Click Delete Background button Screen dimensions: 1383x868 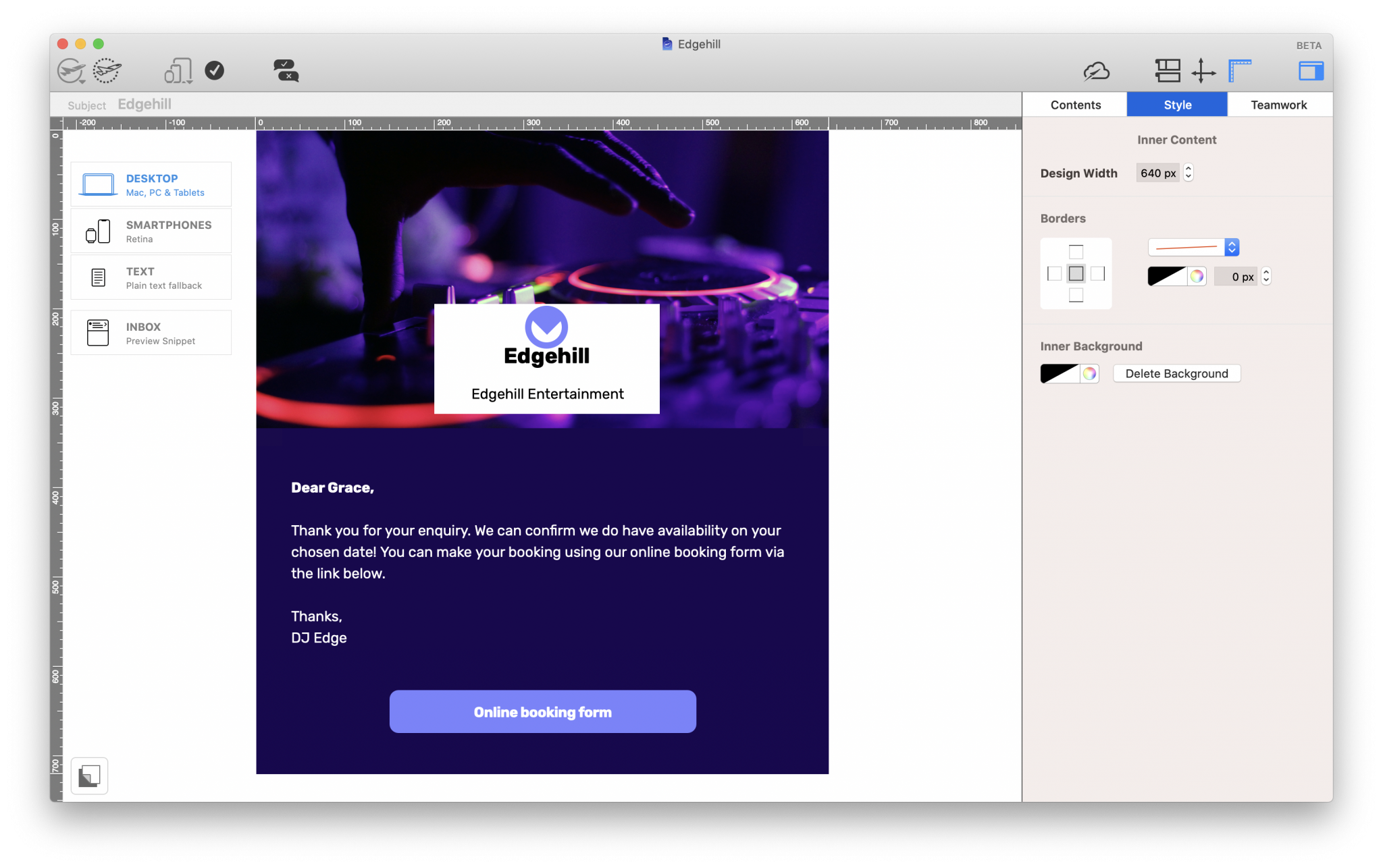(1176, 373)
